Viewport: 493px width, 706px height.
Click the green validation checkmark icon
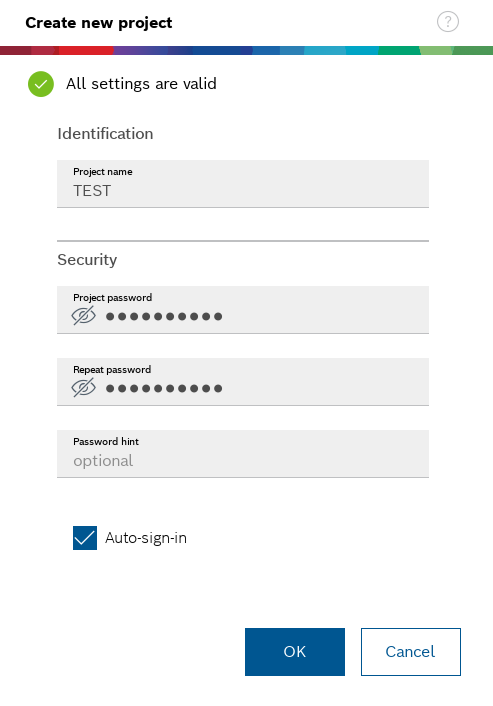[41, 84]
